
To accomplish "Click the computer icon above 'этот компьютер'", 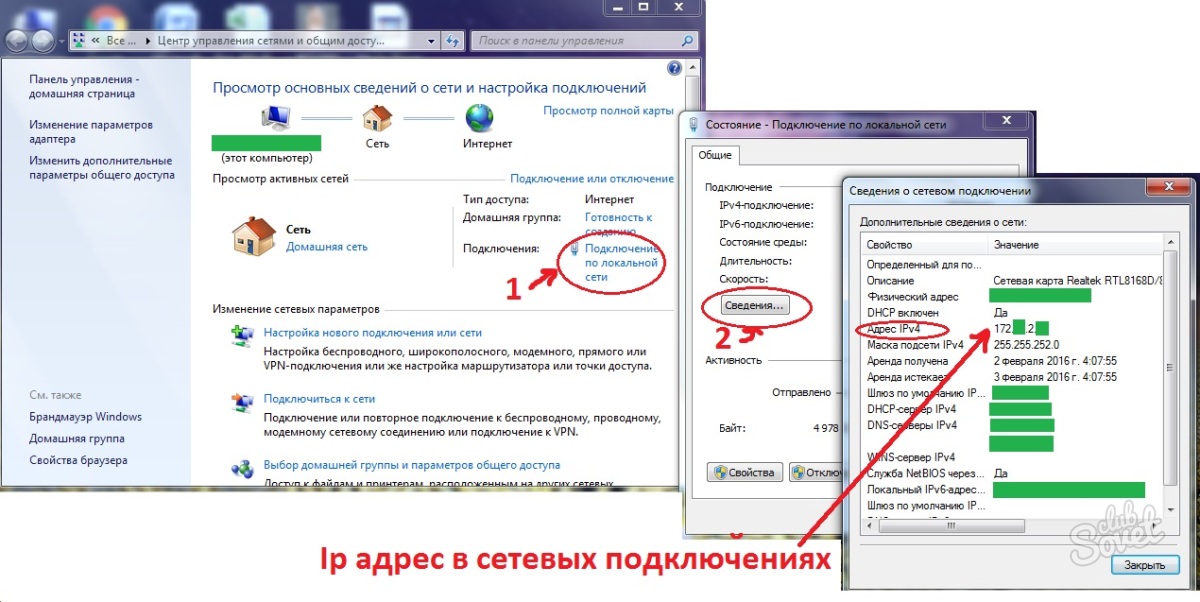I will [x=274, y=117].
